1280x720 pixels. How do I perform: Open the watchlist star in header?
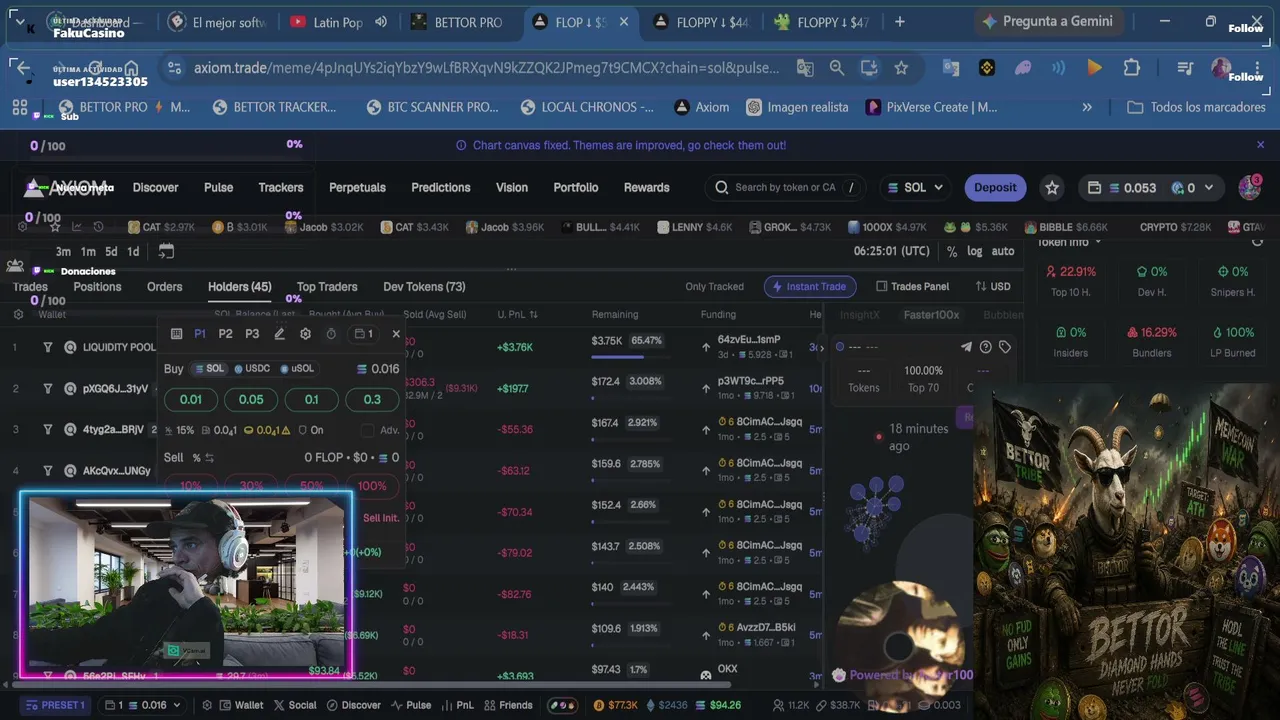(x=1052, y=187)
